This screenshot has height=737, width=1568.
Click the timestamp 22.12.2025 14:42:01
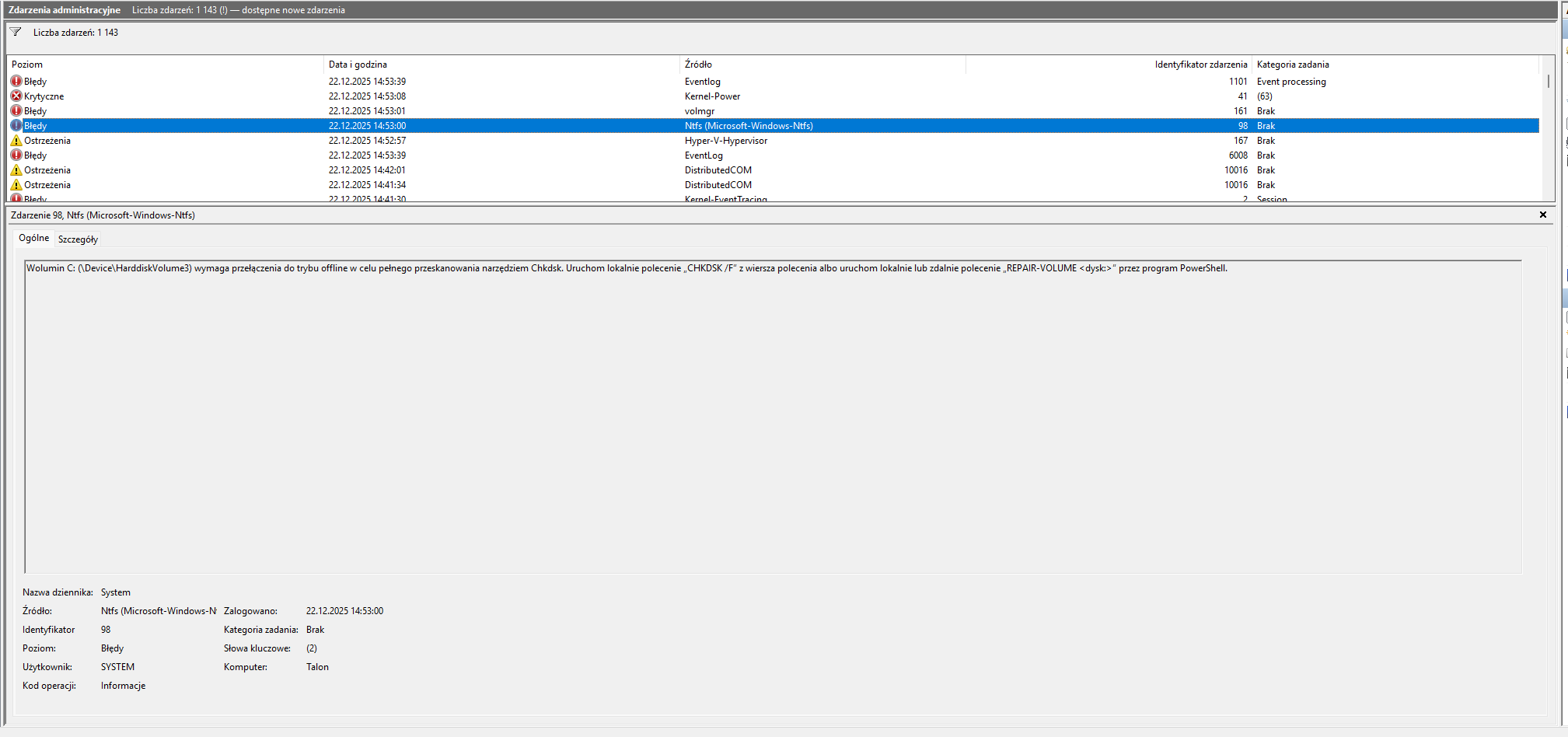[367, 170]
